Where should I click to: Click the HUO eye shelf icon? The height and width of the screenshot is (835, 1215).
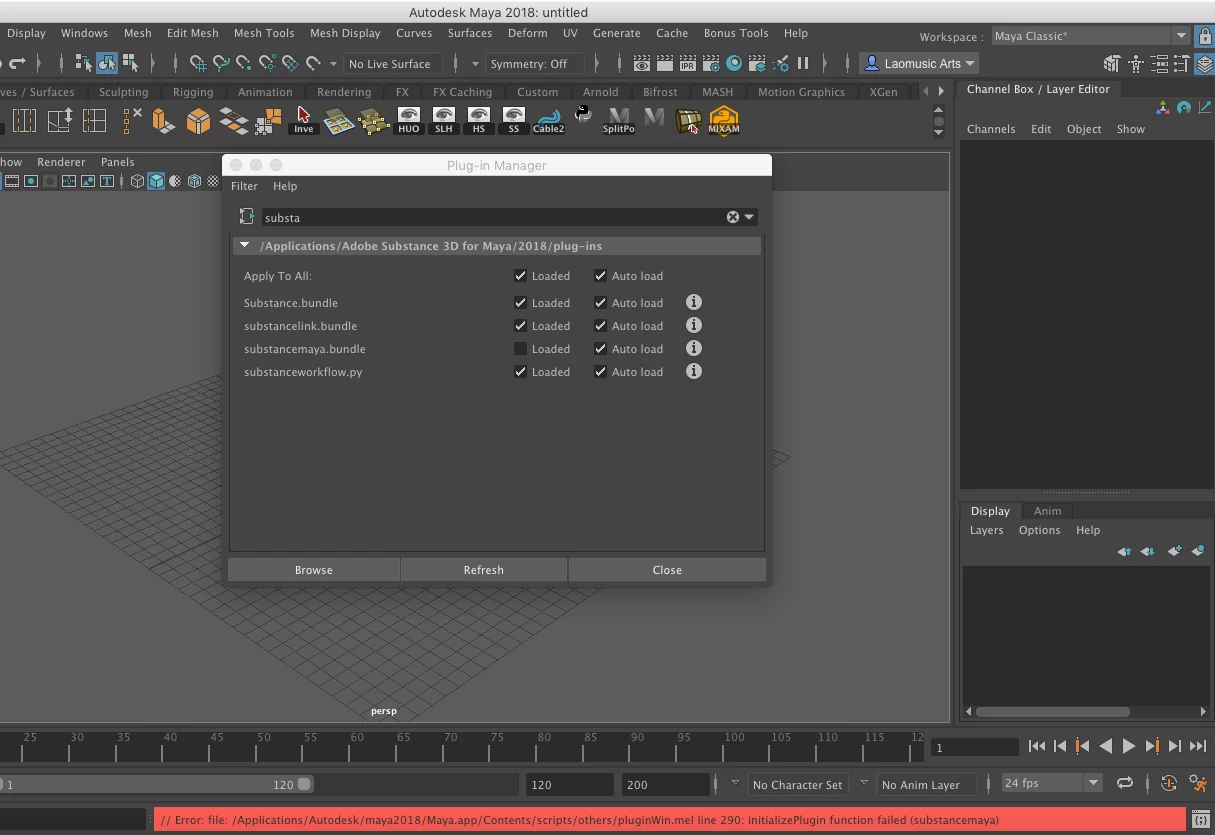(409, 121)
